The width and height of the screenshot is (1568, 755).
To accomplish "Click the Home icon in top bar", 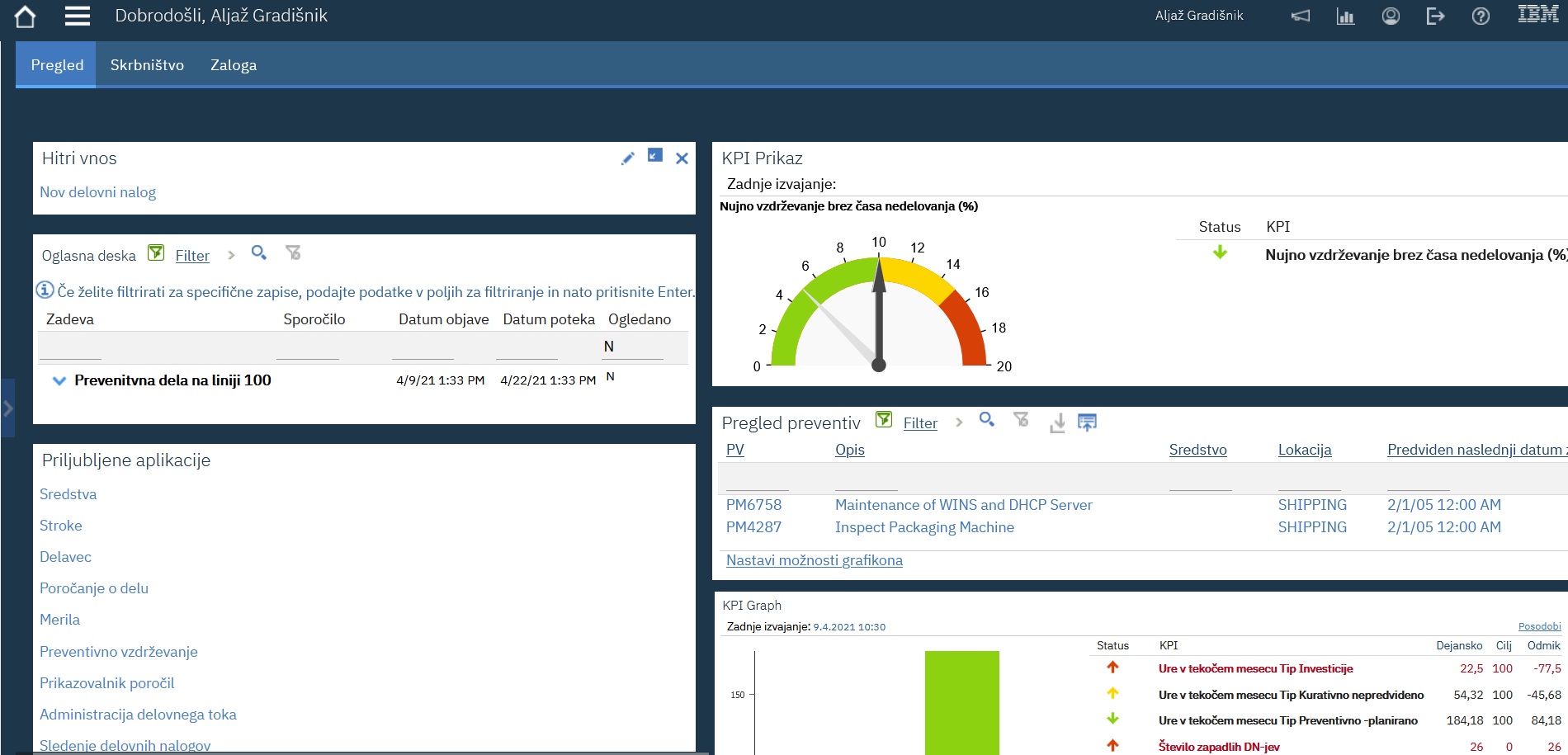I will (x=25, y=17).
